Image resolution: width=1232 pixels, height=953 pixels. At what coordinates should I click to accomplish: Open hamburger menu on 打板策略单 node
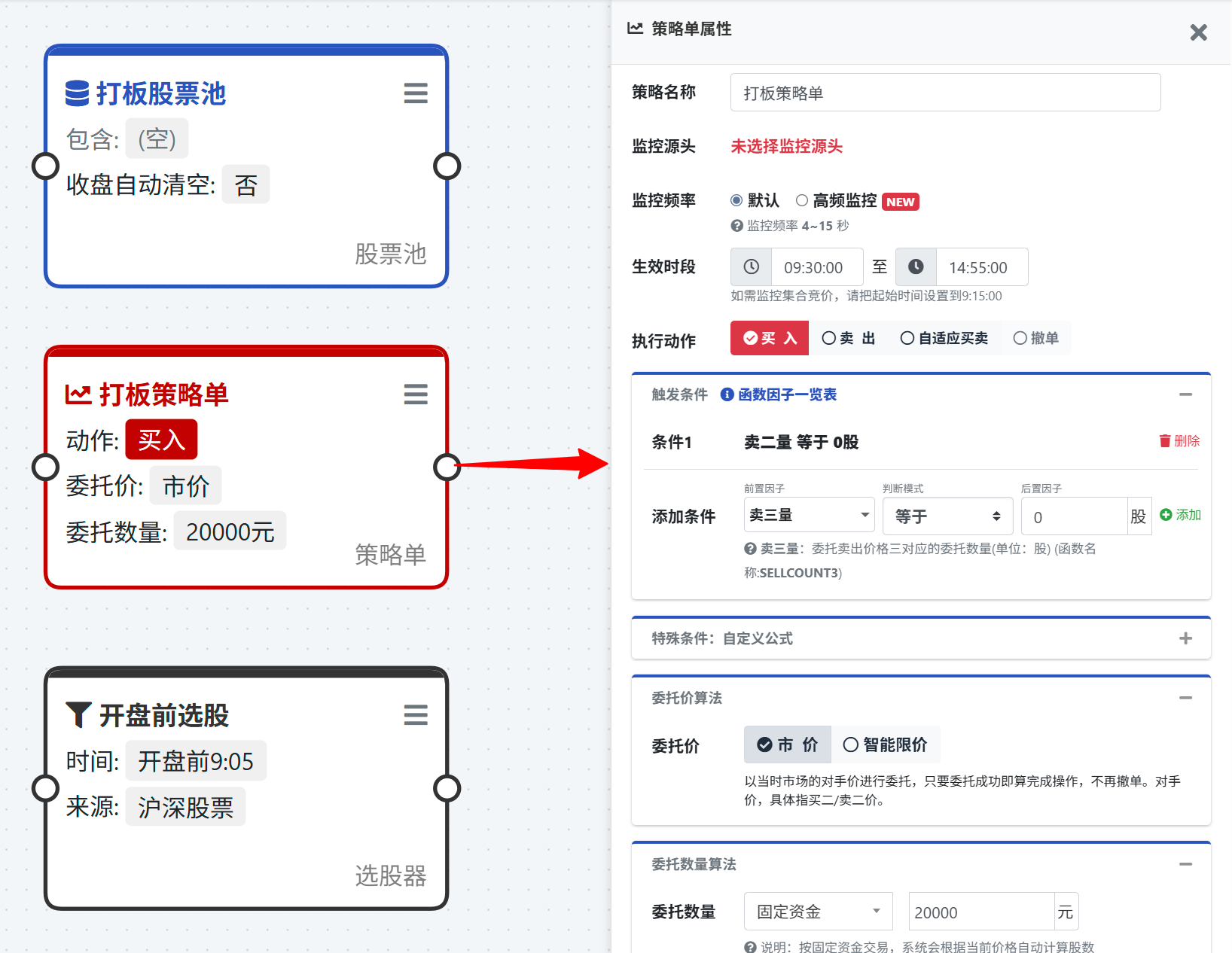[x=415, y=394]
